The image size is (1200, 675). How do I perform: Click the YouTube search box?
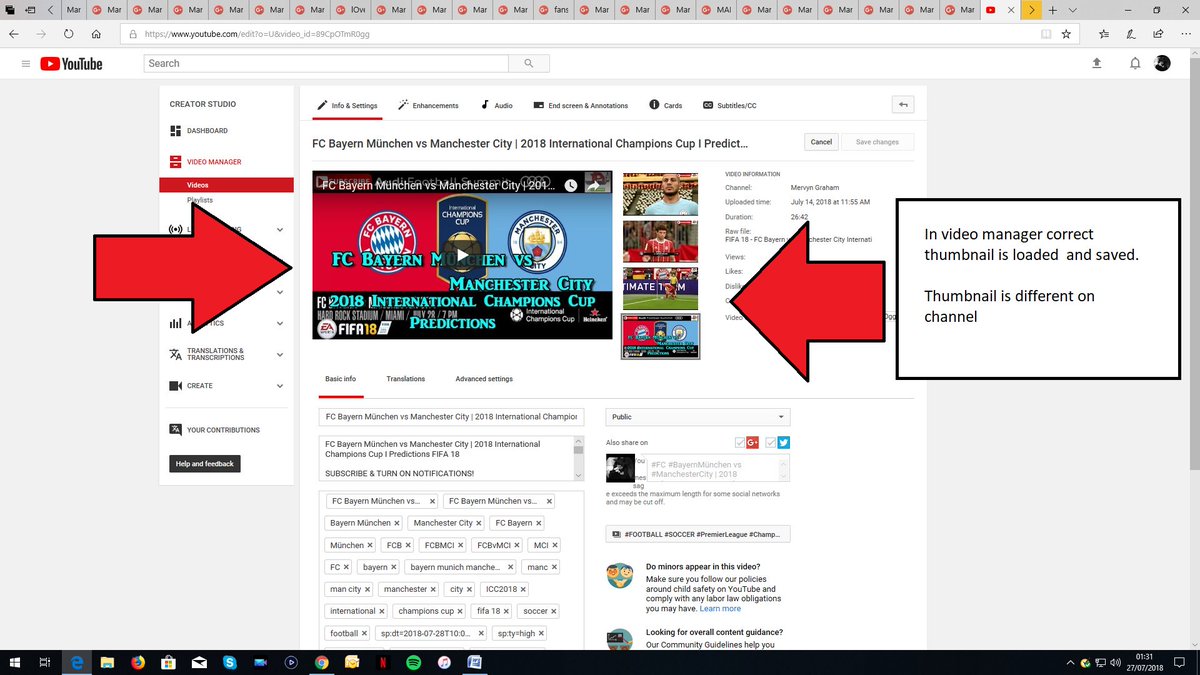click(x=327, y=63)
